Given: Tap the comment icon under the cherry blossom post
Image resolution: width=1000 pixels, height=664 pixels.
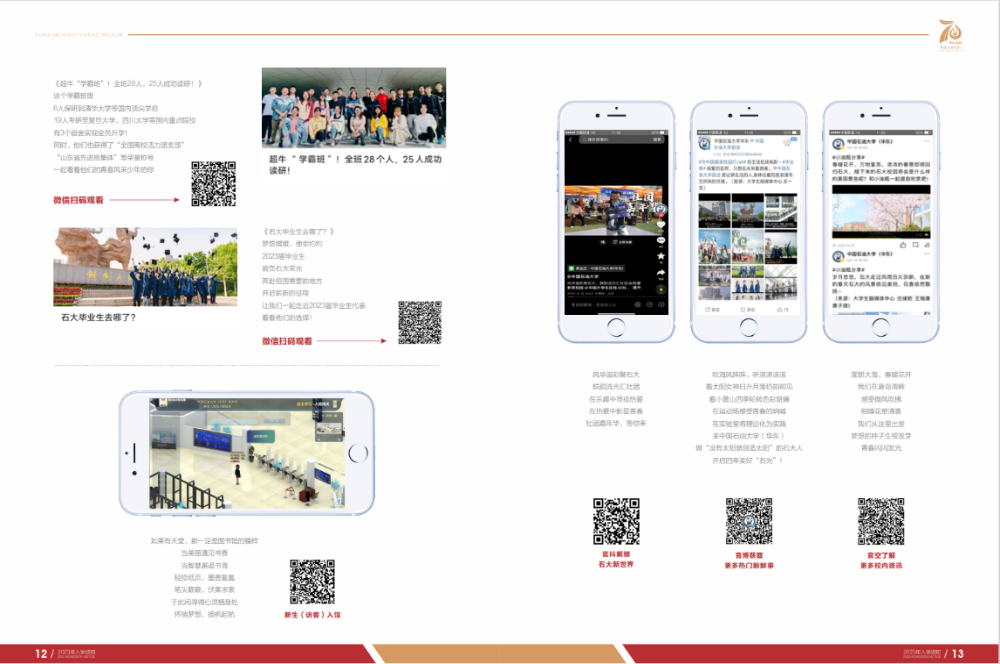Looking at the screenshot, I should coord(915,244).
